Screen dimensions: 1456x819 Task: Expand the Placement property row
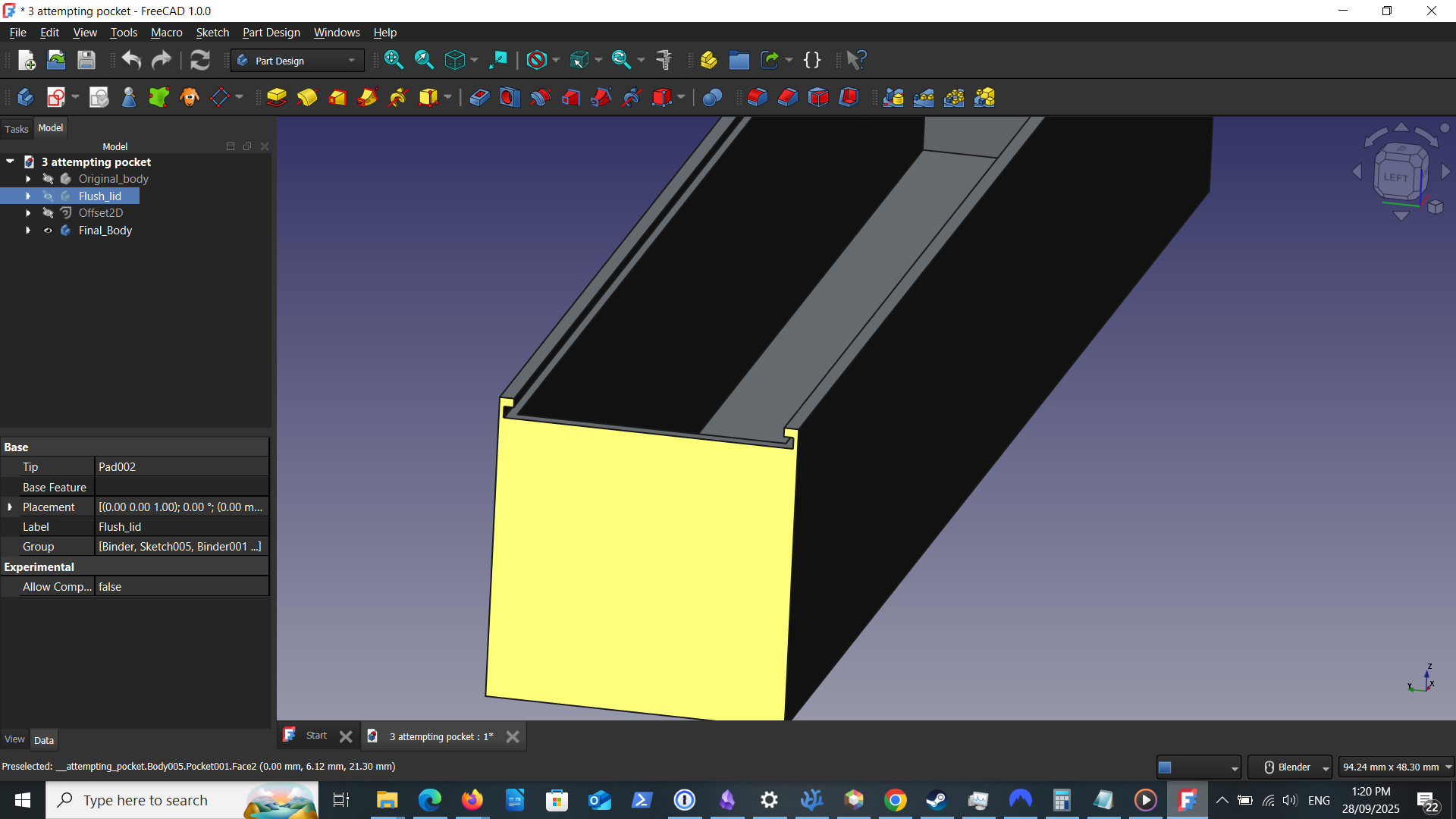pyautogui.click(x=10, y=507)
